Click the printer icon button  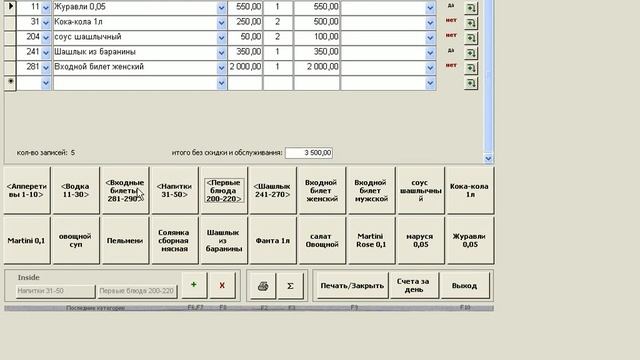coord(263,286)
